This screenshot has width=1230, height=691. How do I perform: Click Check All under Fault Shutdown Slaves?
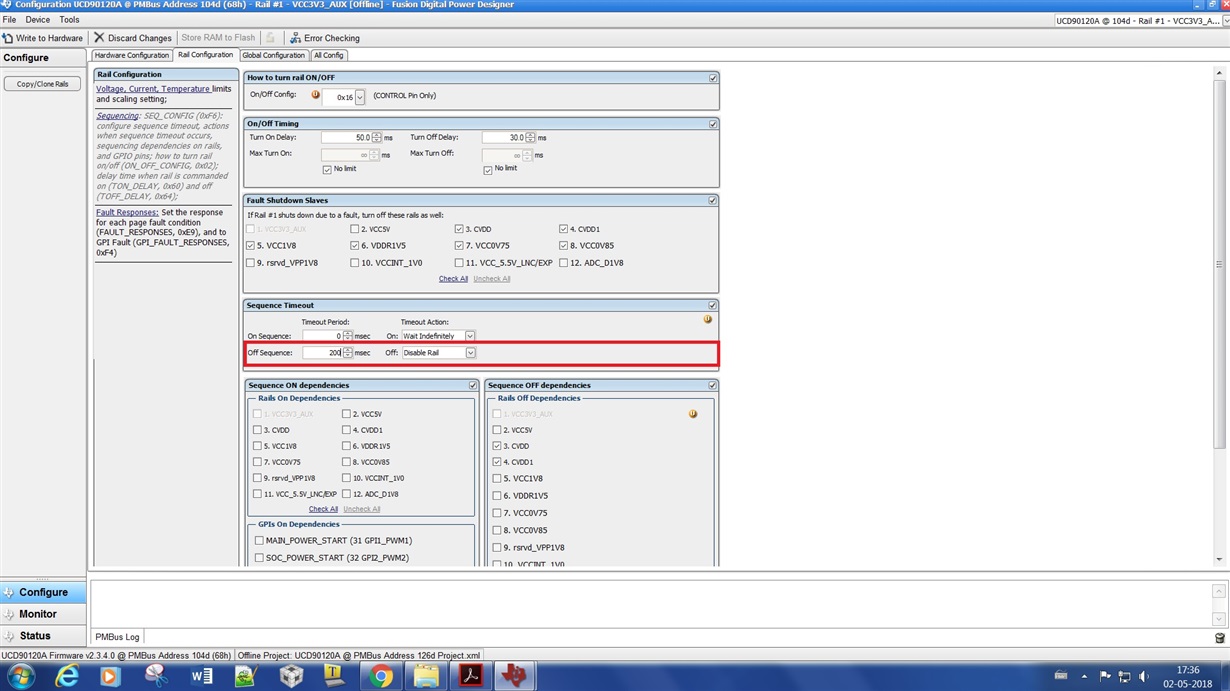pyautogui.click(x=453, y=279)
